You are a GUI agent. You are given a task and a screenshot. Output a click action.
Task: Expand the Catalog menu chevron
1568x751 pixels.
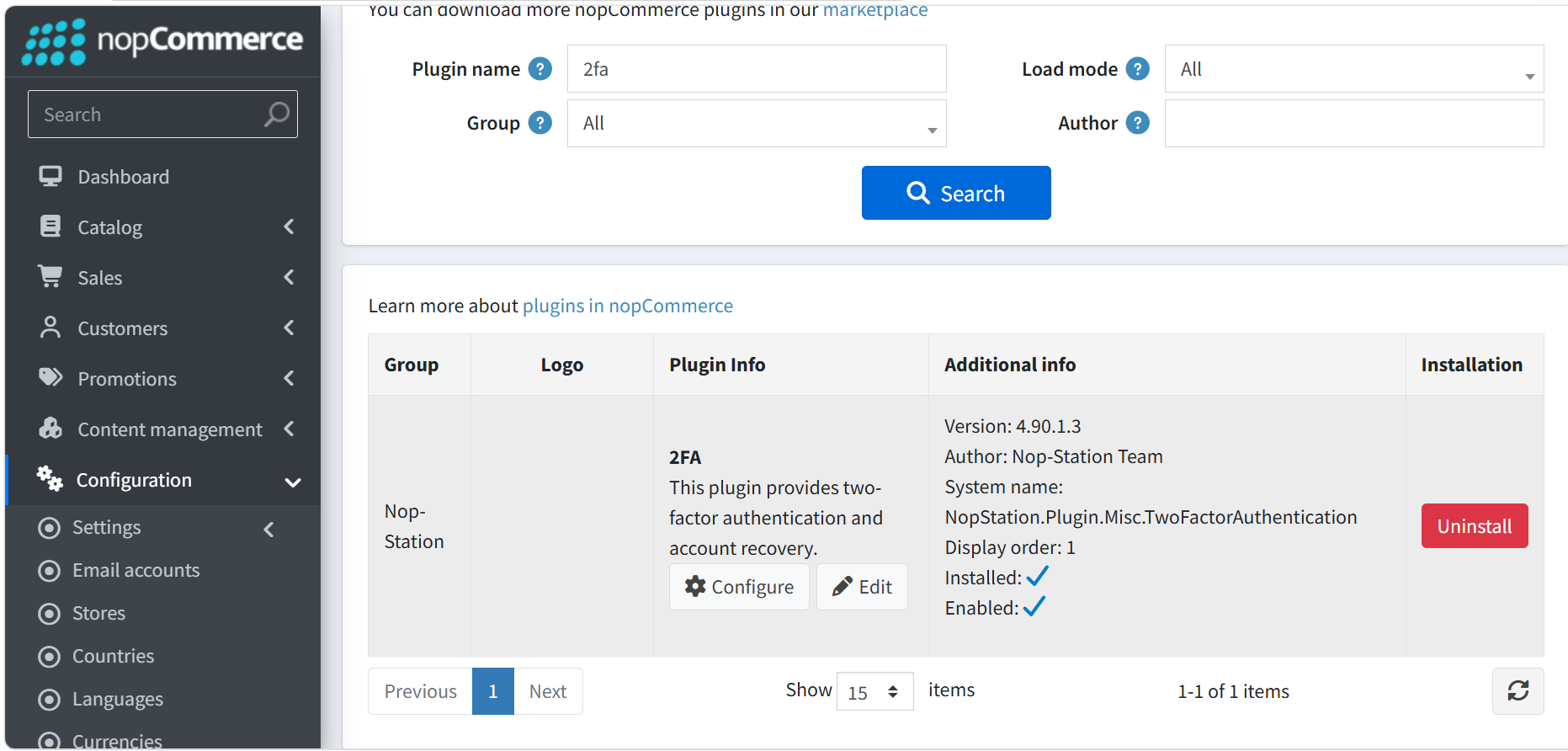click(290, 226)
